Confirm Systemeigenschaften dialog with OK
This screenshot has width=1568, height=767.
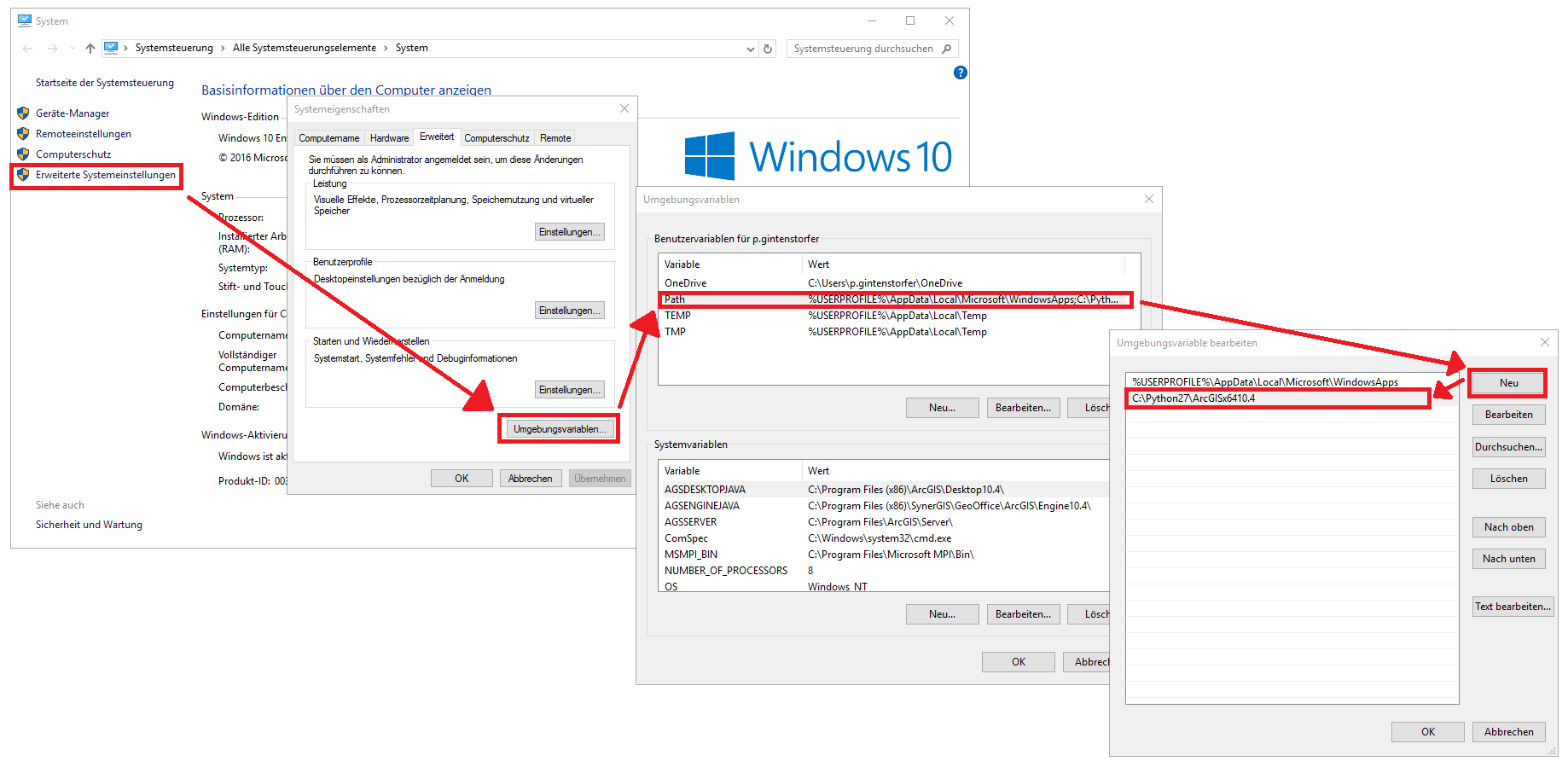462,479
